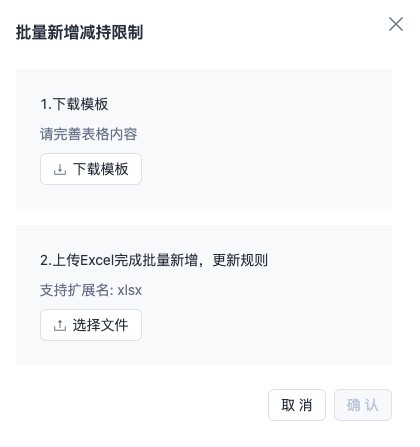Click the greyed-out 确认 button

[x=363, y=405]
